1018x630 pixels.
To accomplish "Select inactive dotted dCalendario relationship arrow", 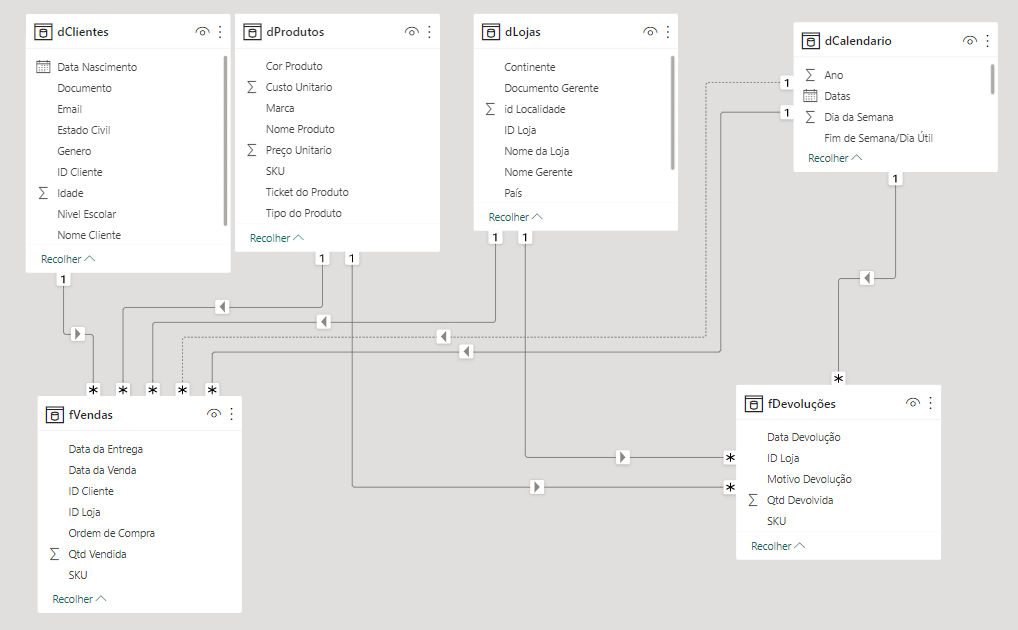I will tap(443, 336).
